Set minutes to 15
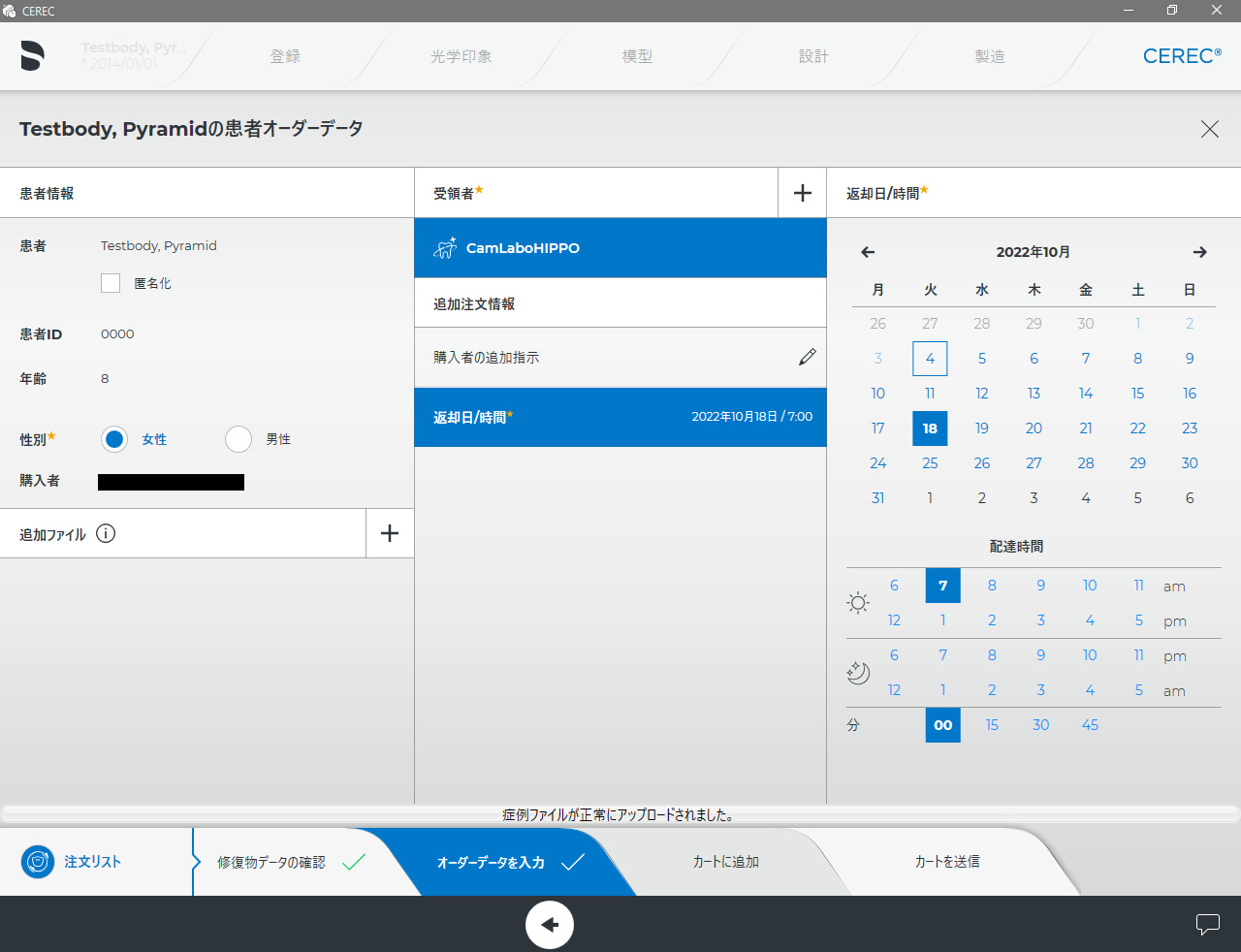The image size is (1241, 952). tap(992, 725)
